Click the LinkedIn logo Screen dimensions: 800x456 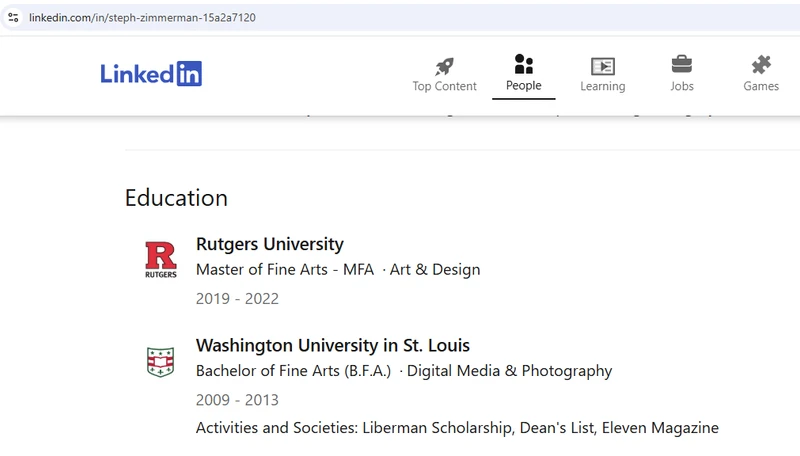[x=151, y=73]
